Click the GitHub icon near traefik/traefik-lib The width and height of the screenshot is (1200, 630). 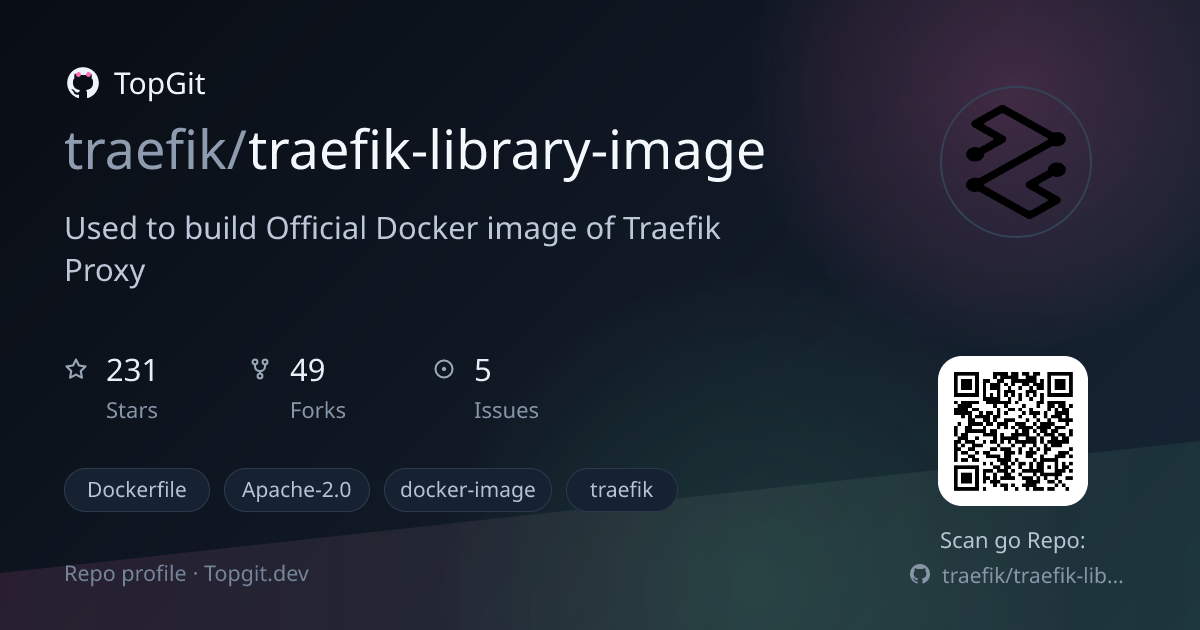click(x=919, y=575)
